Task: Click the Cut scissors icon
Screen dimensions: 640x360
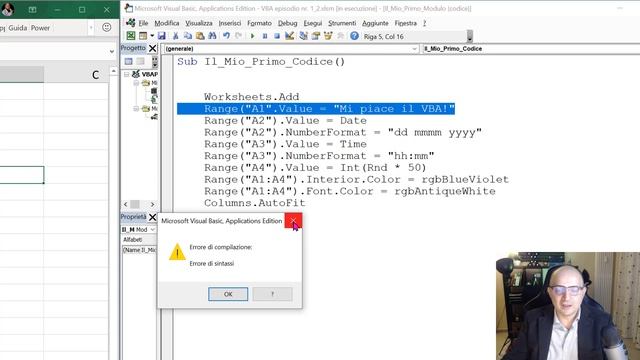Action: (176, 36)
